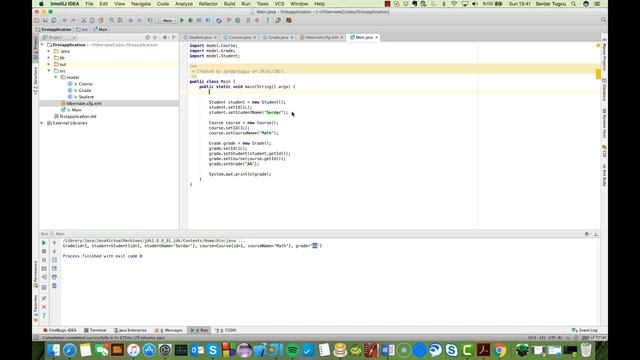Undo with the toolbar back-arrow icon
The height and width of the screenshot is (360, 640).
pyautogui.click(x=64, y=20)
